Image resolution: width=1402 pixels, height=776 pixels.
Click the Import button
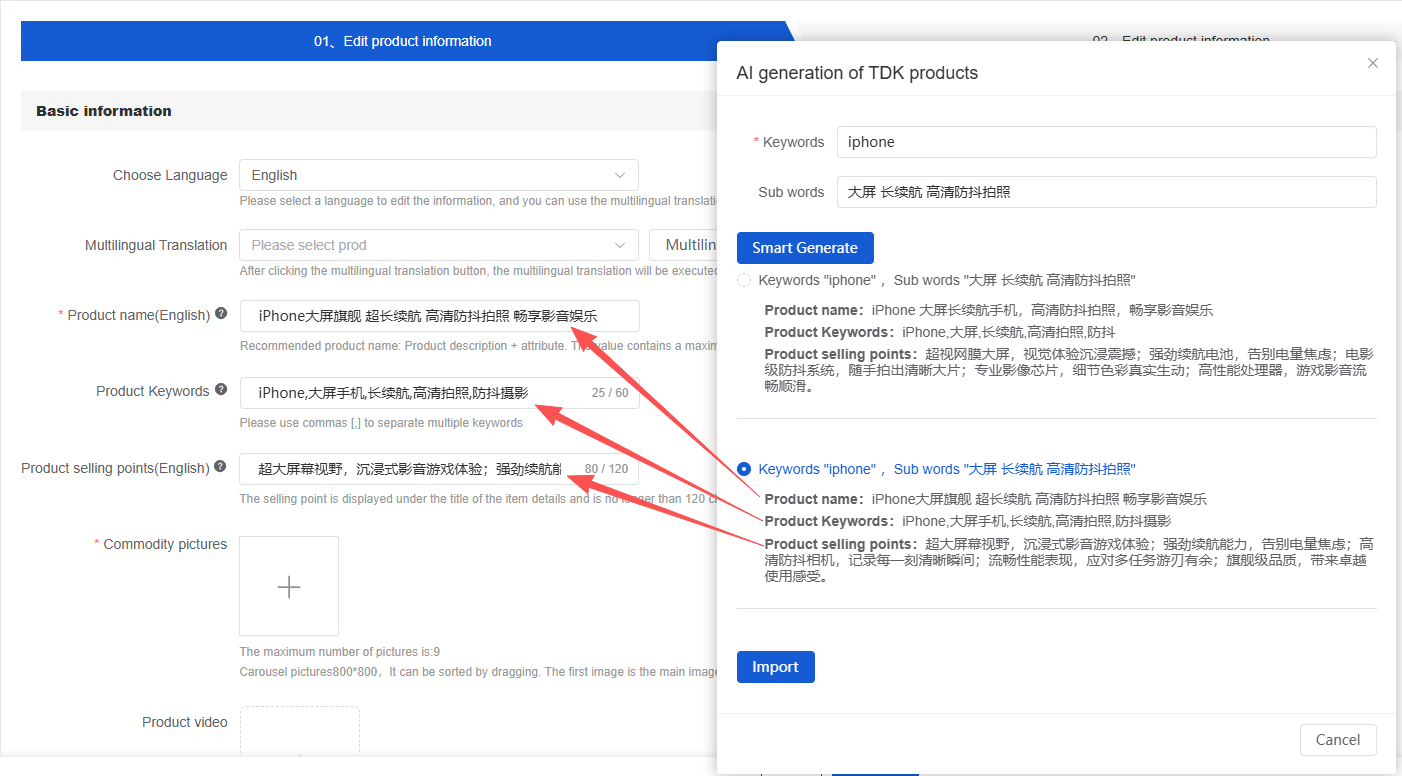pyautogui.click(x=776, y=667)
